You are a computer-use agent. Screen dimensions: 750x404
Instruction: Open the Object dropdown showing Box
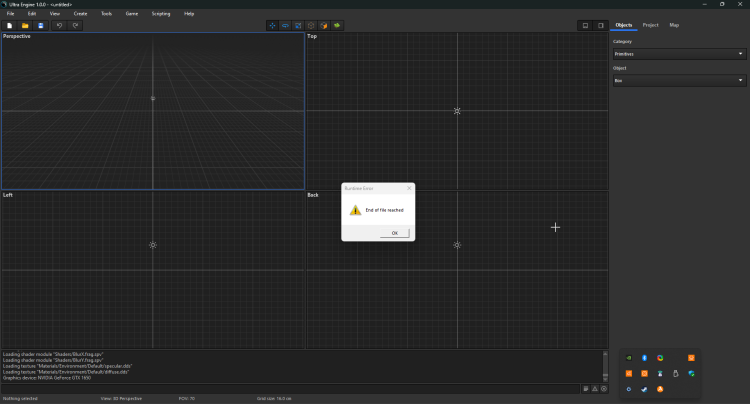coord(679,80)
